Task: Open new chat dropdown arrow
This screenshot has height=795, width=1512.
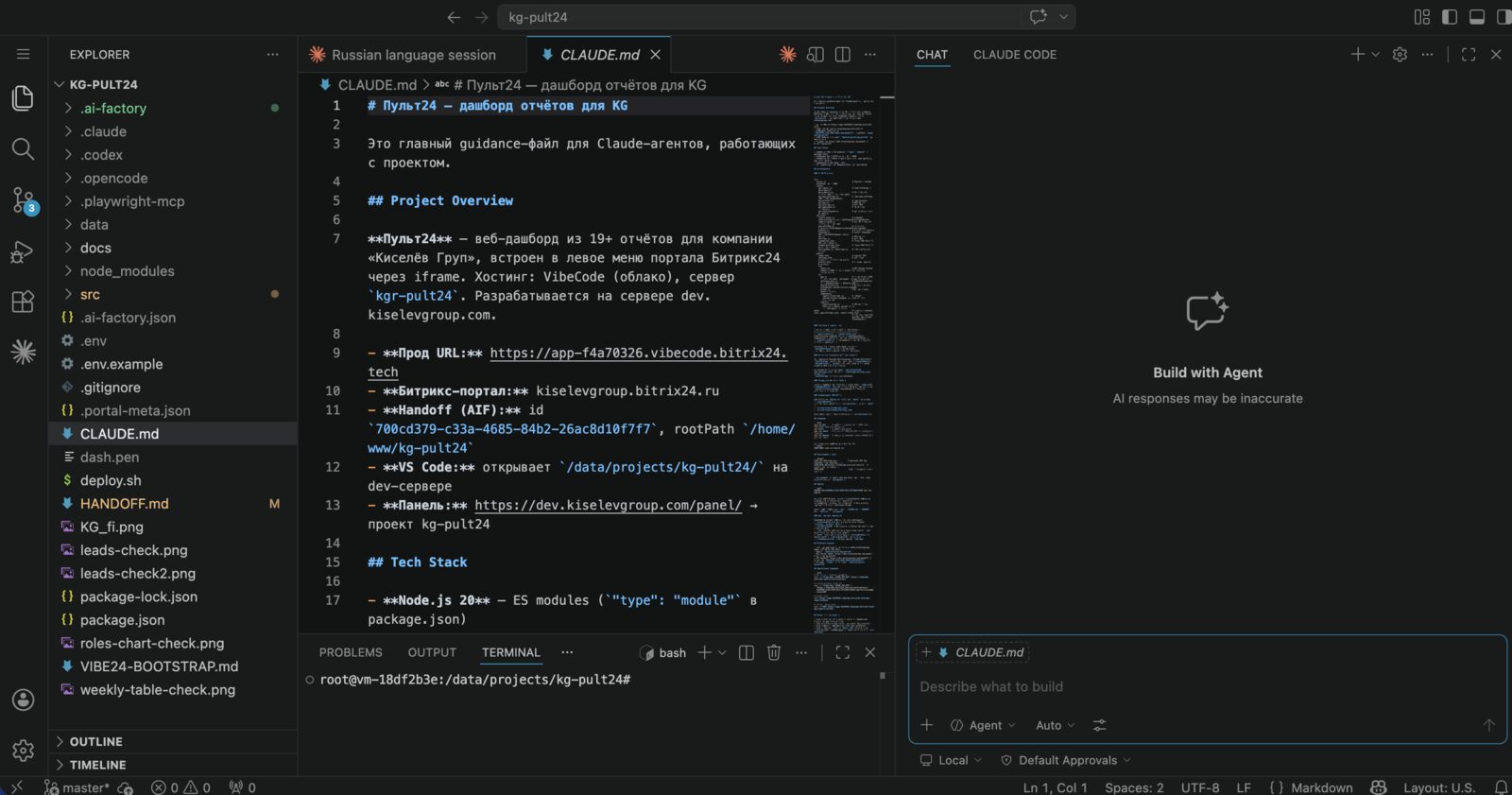Action: click(1375, 55)
